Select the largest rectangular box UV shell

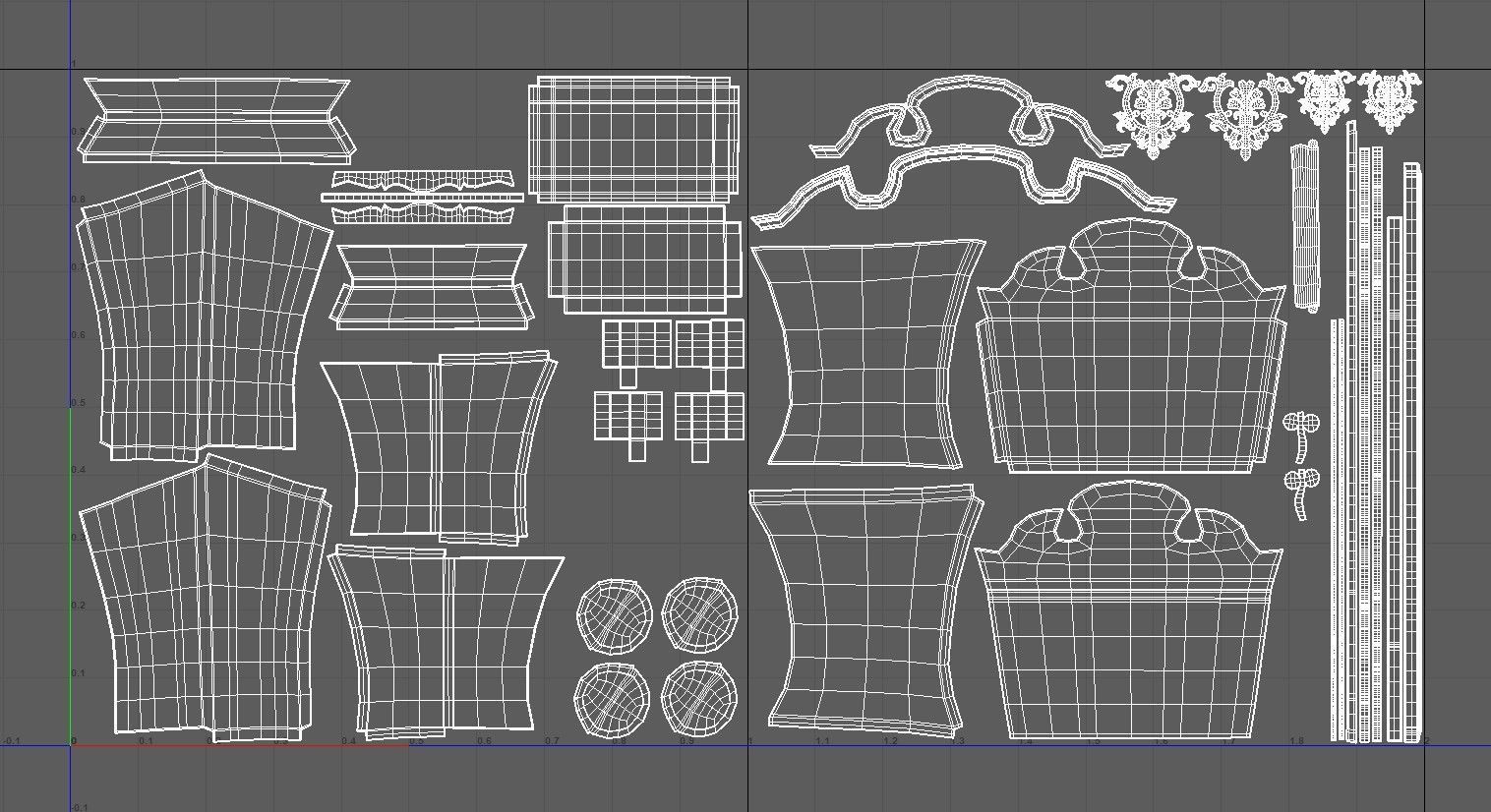pyautogui.click(x=634, y=139)
